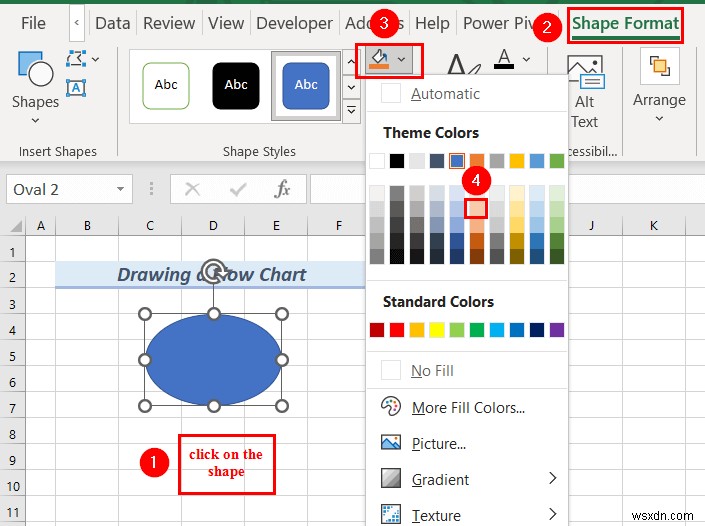Pick the light orange tint swatch
The width and height of the screenshot is (705, 526).
(x=476, y=208)
